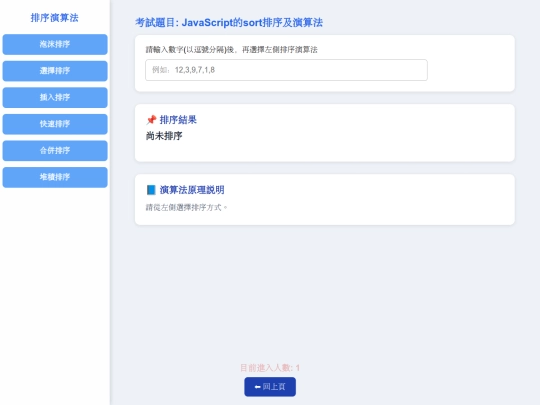Click the 請輸入數字 instruction label
Screen dimensions: 540x405
[x=231, y=50]
